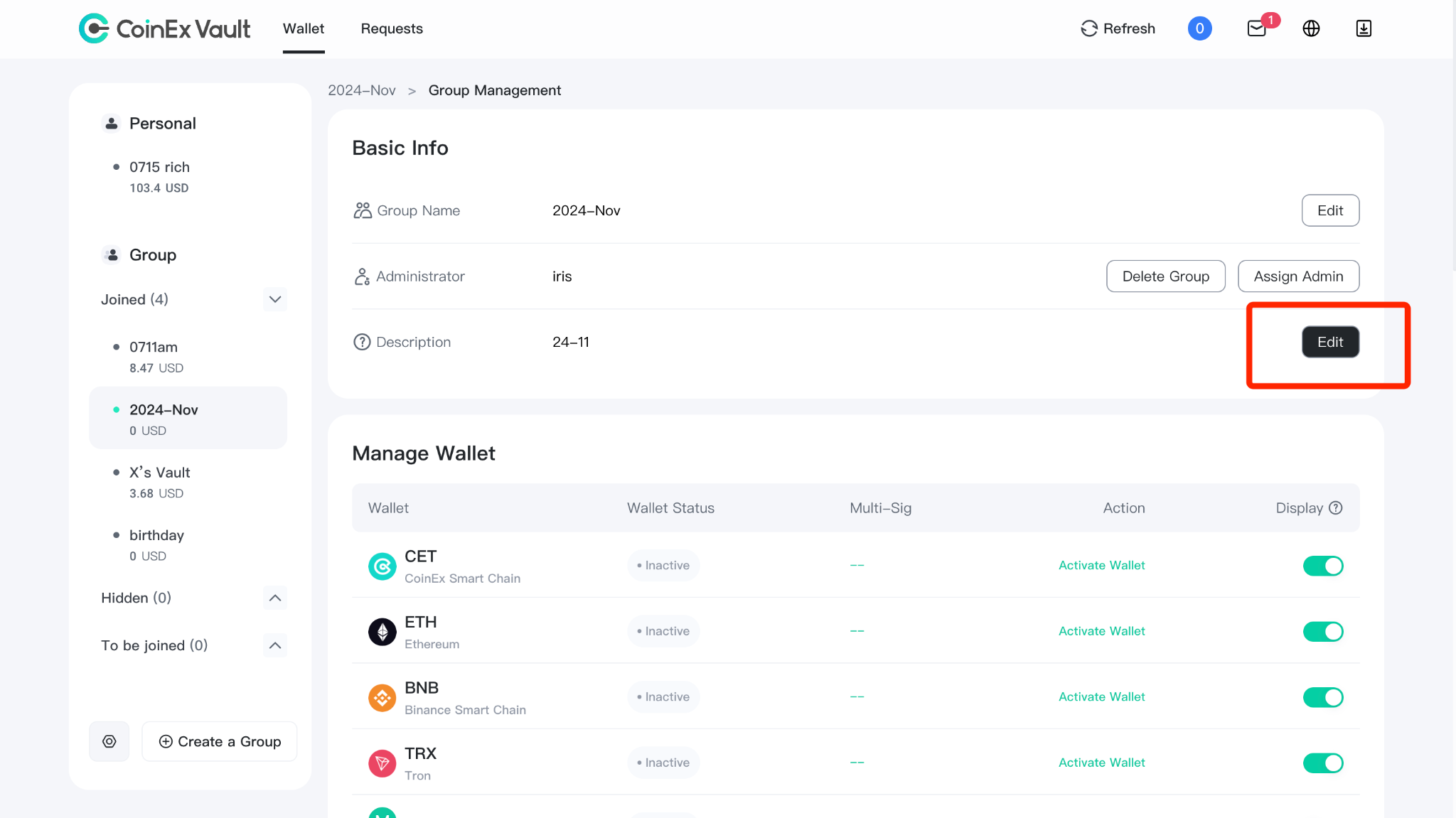Click the settings icon beside Create a Group
This screenshot has width=1456, height=818.
coord(109,741)
